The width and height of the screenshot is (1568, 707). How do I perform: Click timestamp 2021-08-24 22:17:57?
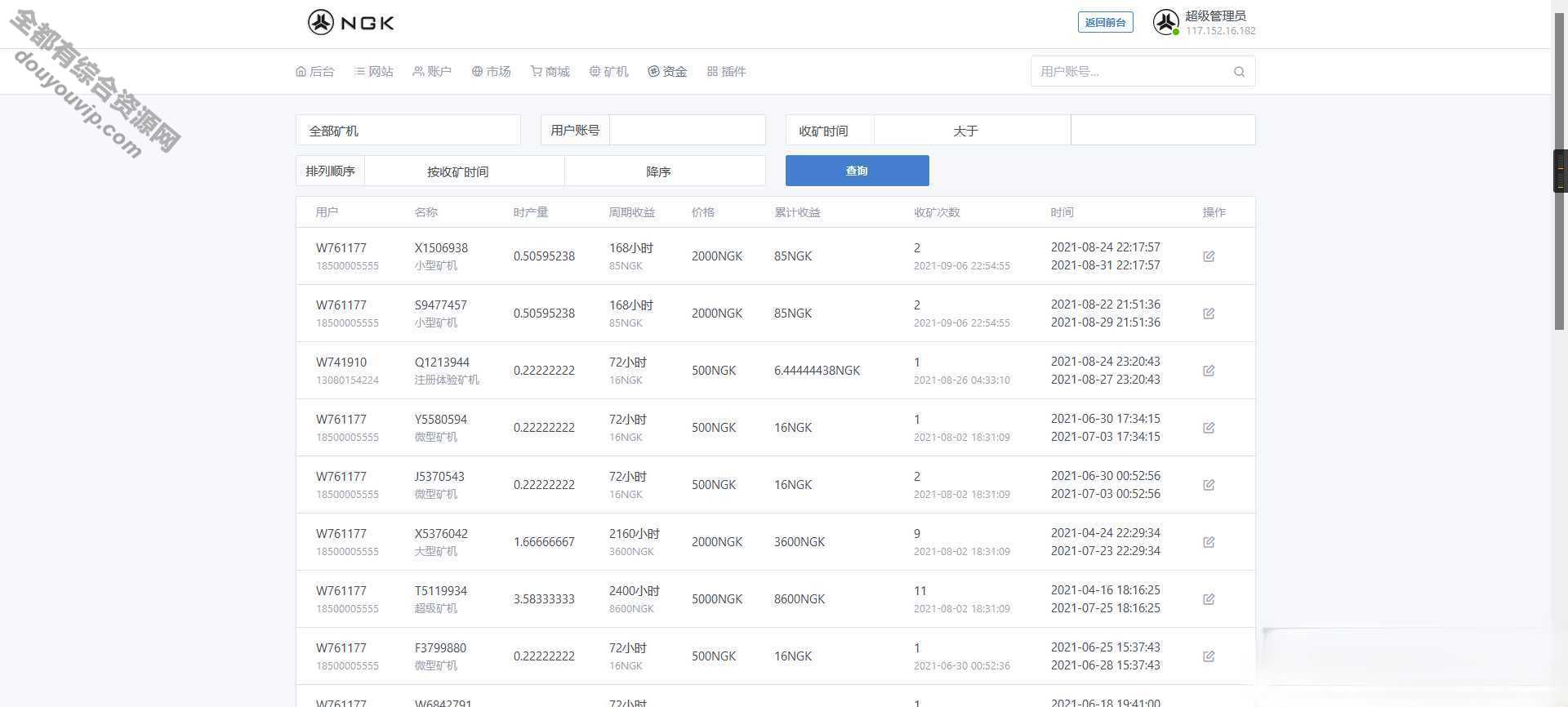coord(1105,247)
